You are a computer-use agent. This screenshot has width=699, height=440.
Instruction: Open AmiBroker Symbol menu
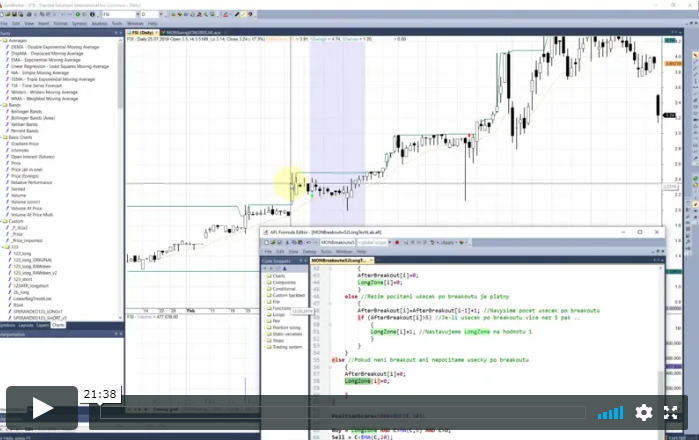coord(79,23)
